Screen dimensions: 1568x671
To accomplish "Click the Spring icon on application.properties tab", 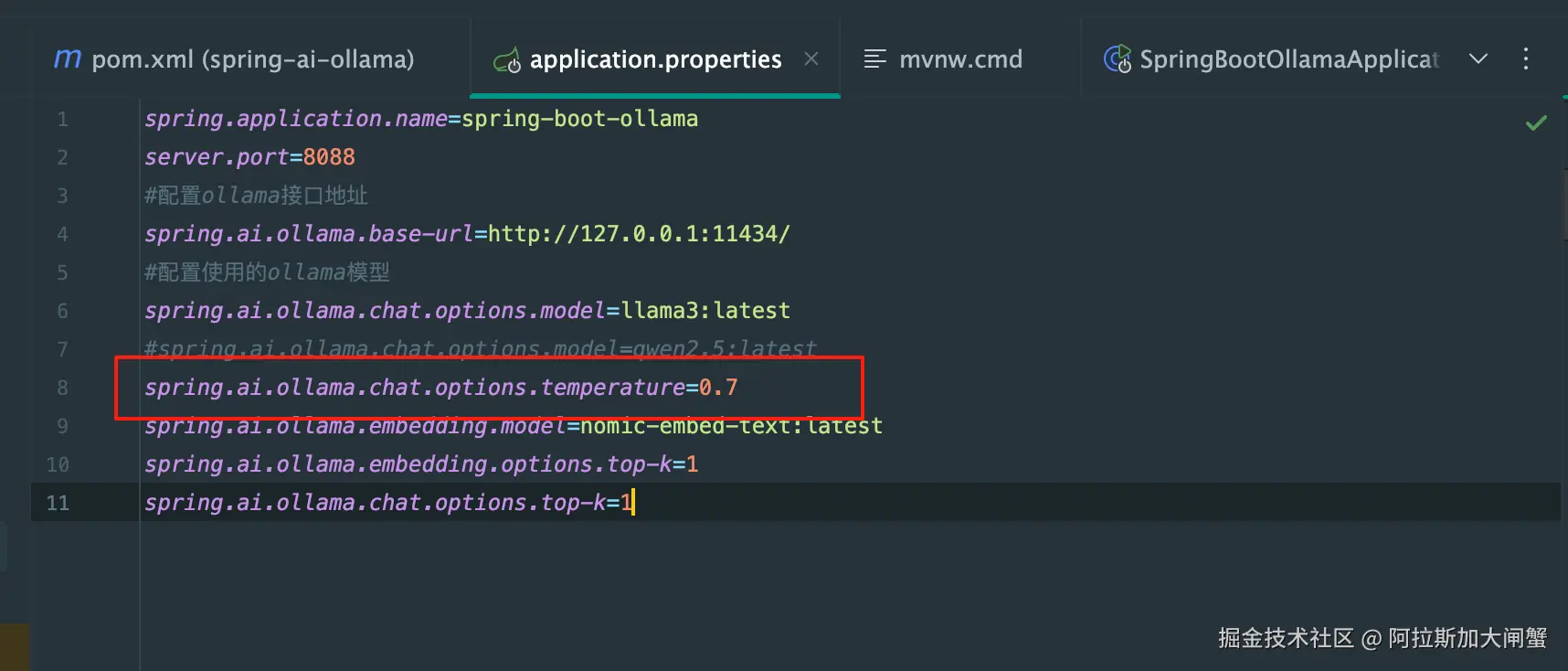I will (507, 60).
